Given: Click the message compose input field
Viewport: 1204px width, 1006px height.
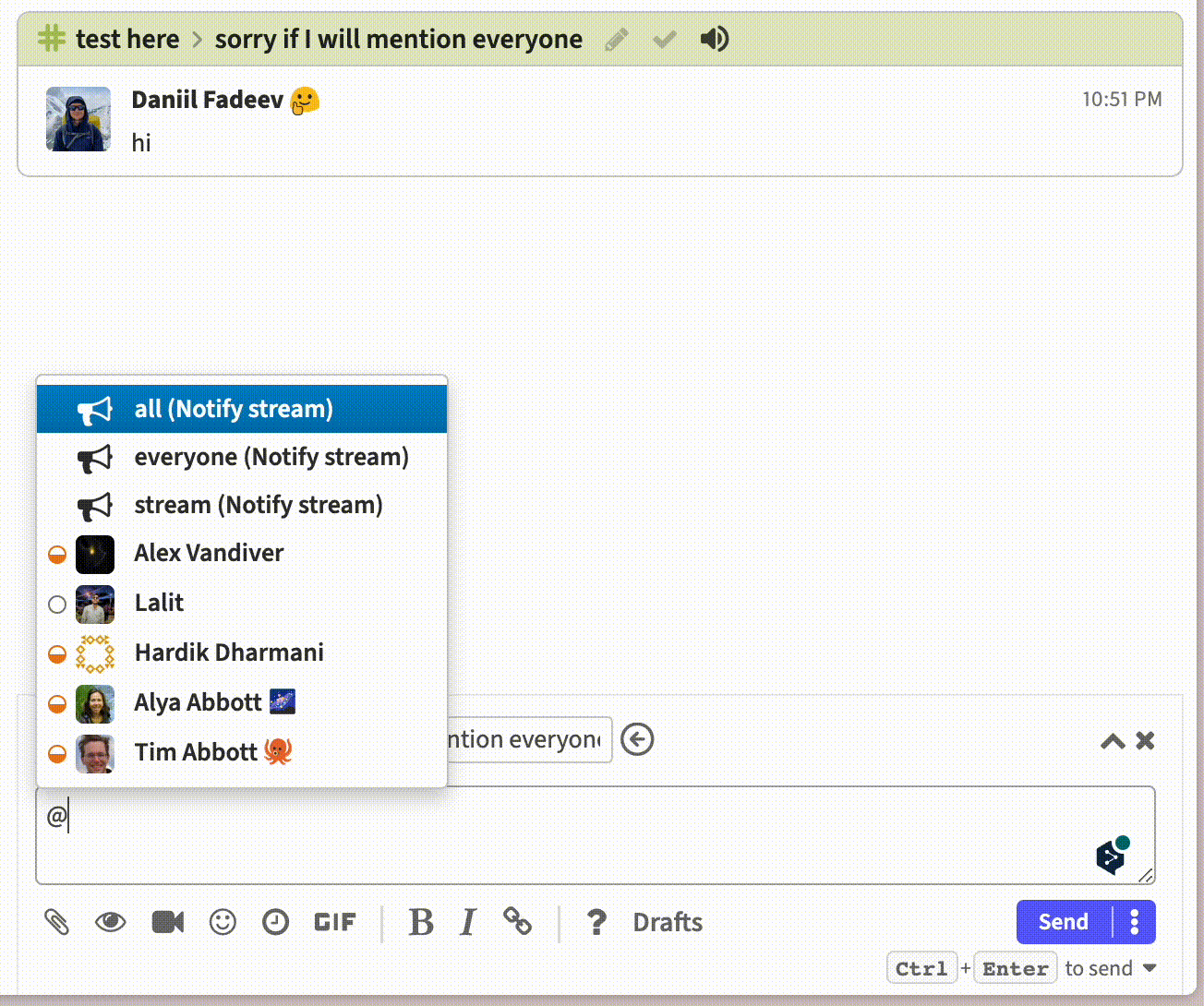Looking at the screenshot, I should point(591,835).
